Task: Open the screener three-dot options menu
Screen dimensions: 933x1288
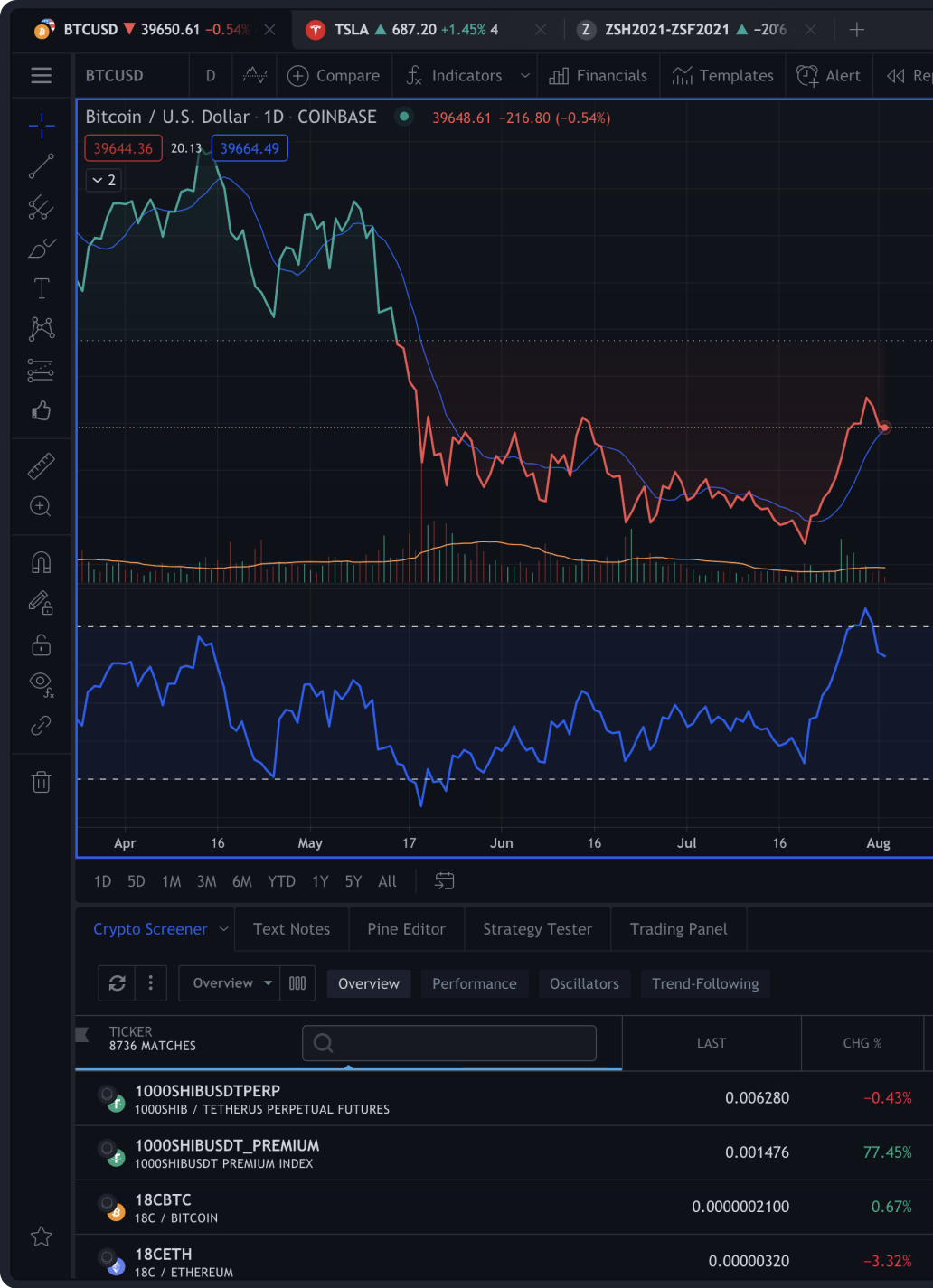Action: [x=151, y=983]
